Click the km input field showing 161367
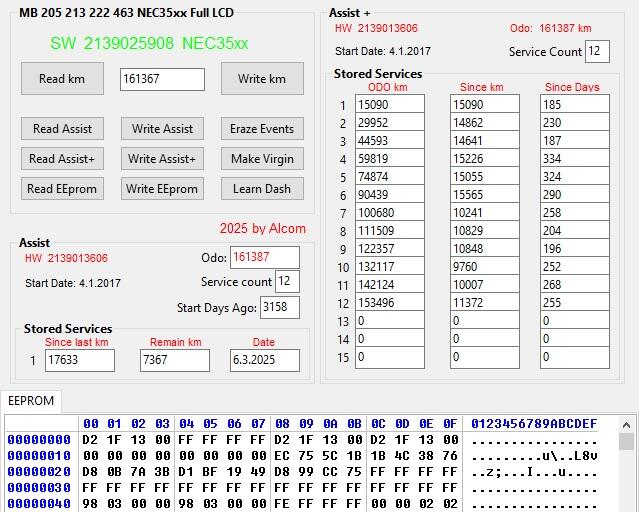Image resolution: width=639 pixels, height=512 pixels. pyautogui.click(x=161, y=80)
